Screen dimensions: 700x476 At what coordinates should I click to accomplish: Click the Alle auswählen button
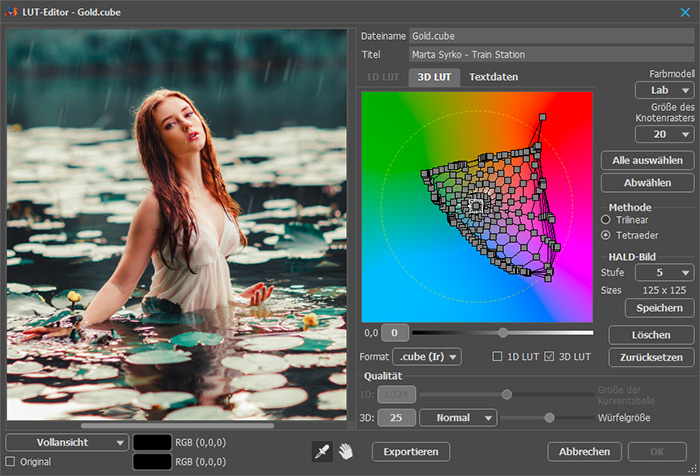tap(647, 160)
